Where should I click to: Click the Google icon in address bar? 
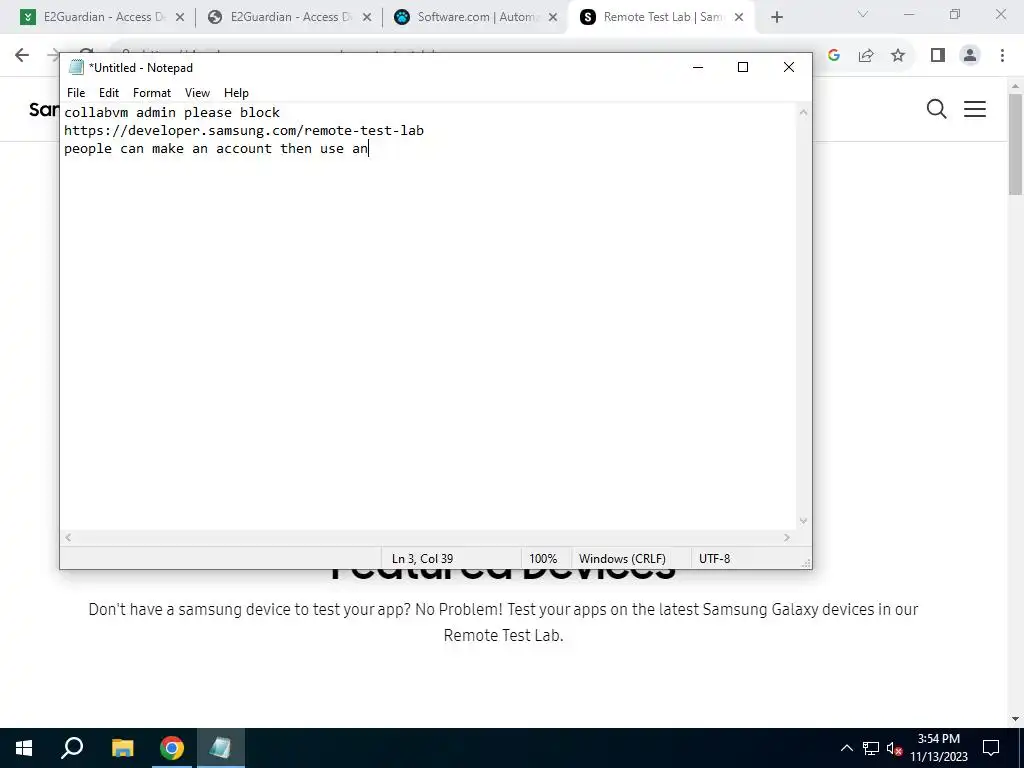click(834, 56)
